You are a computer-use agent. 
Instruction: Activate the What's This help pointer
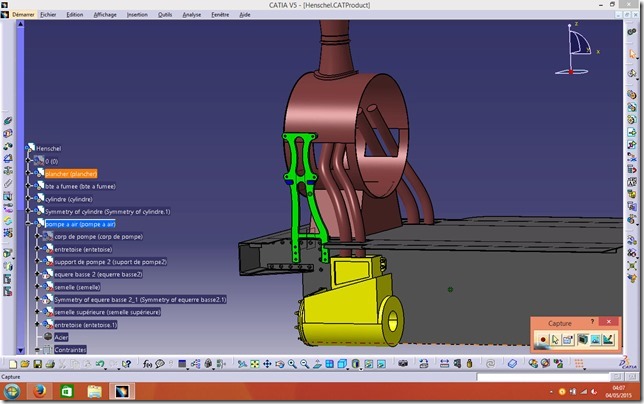(126, 364)
